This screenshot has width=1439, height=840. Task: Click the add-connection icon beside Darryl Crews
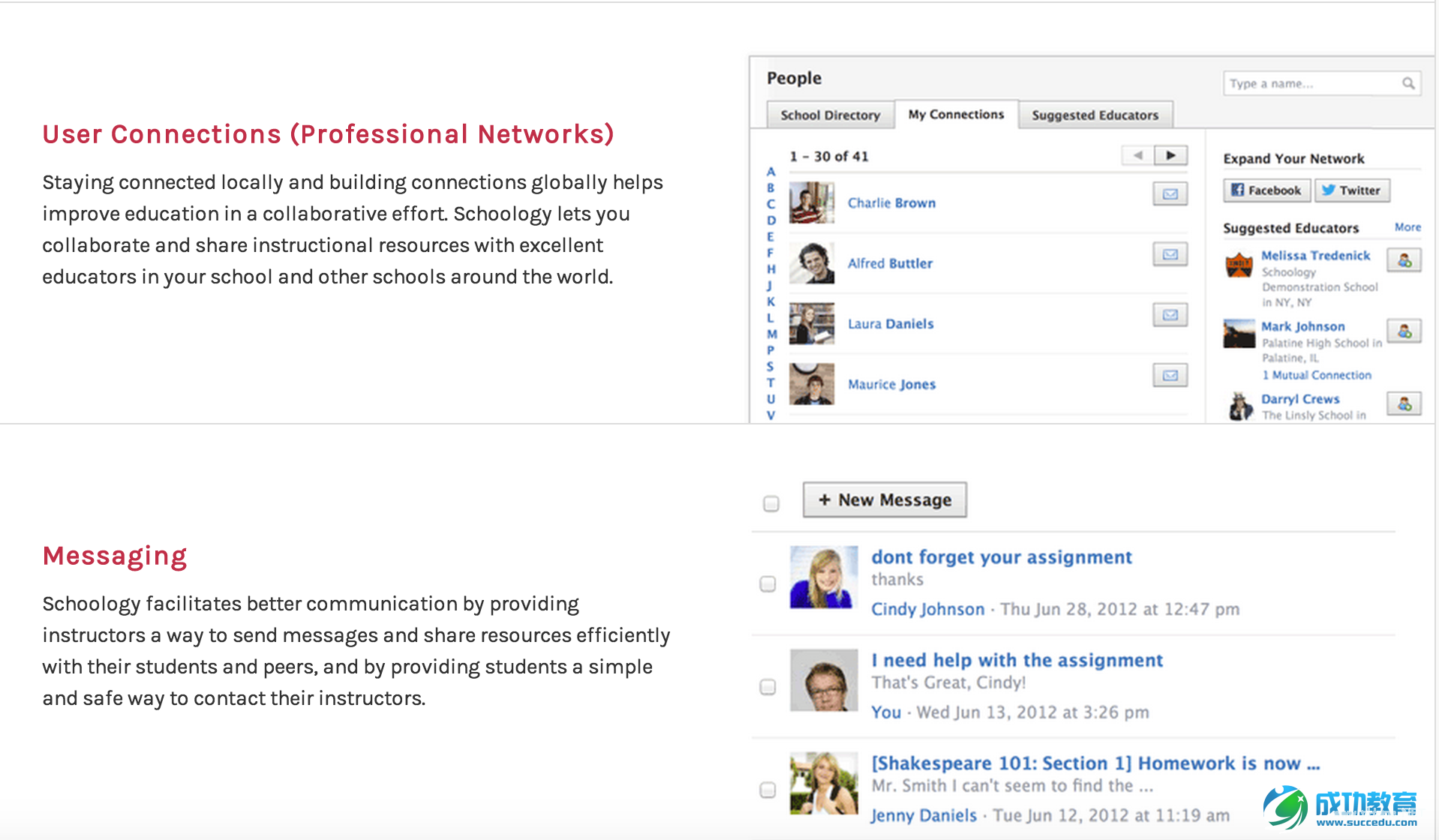pos(1404,403)
